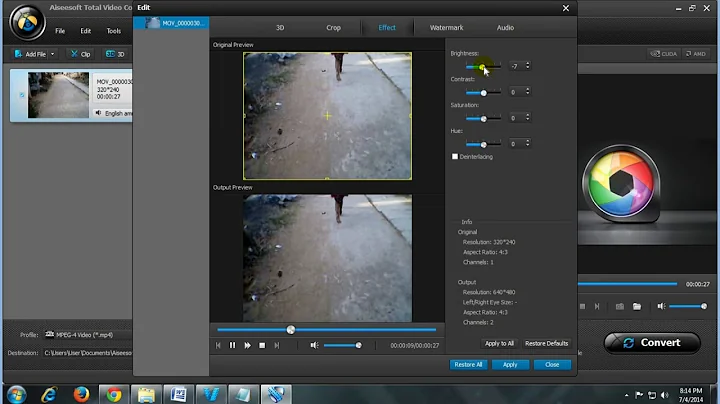720x404 pixels.
Task: Click the Brightness value field
Action: coord(516,67)
